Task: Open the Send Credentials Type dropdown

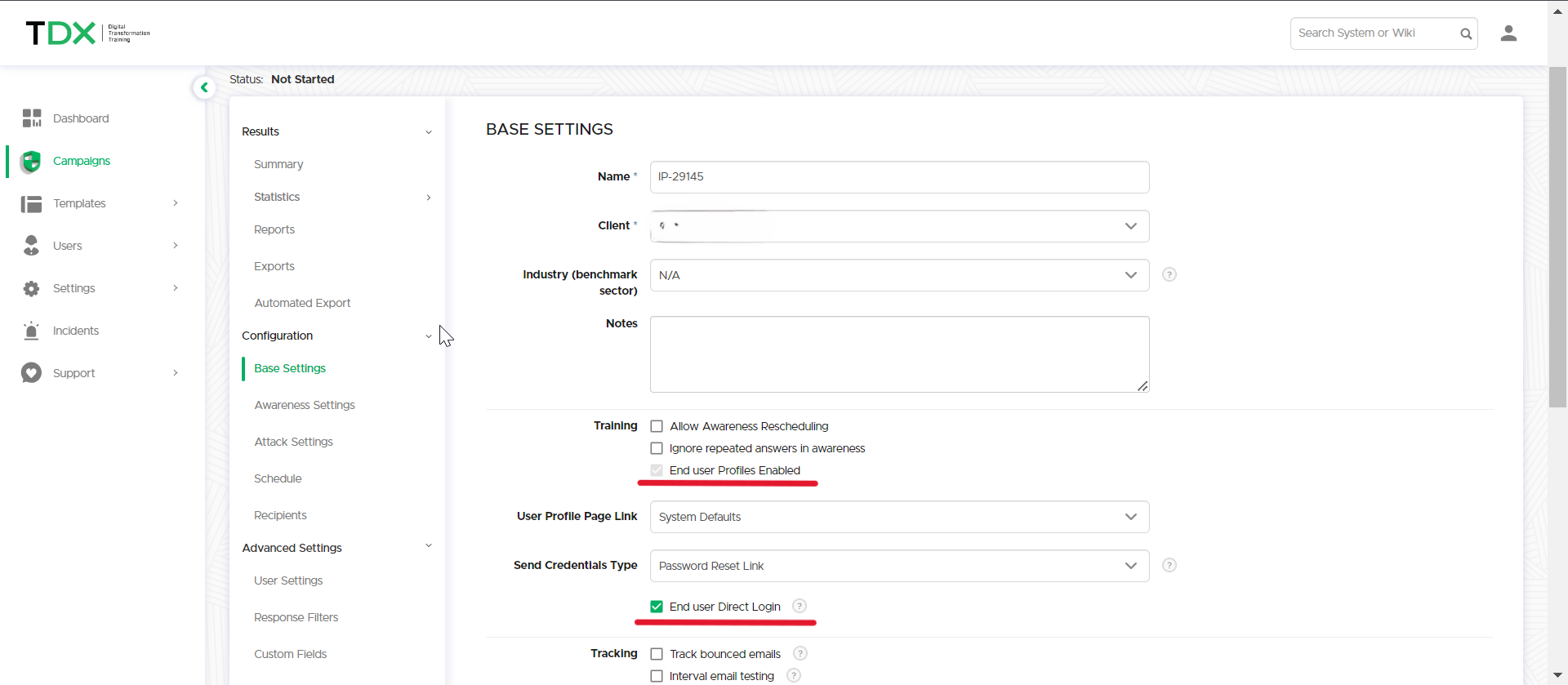Action: [x=899, y=566]
